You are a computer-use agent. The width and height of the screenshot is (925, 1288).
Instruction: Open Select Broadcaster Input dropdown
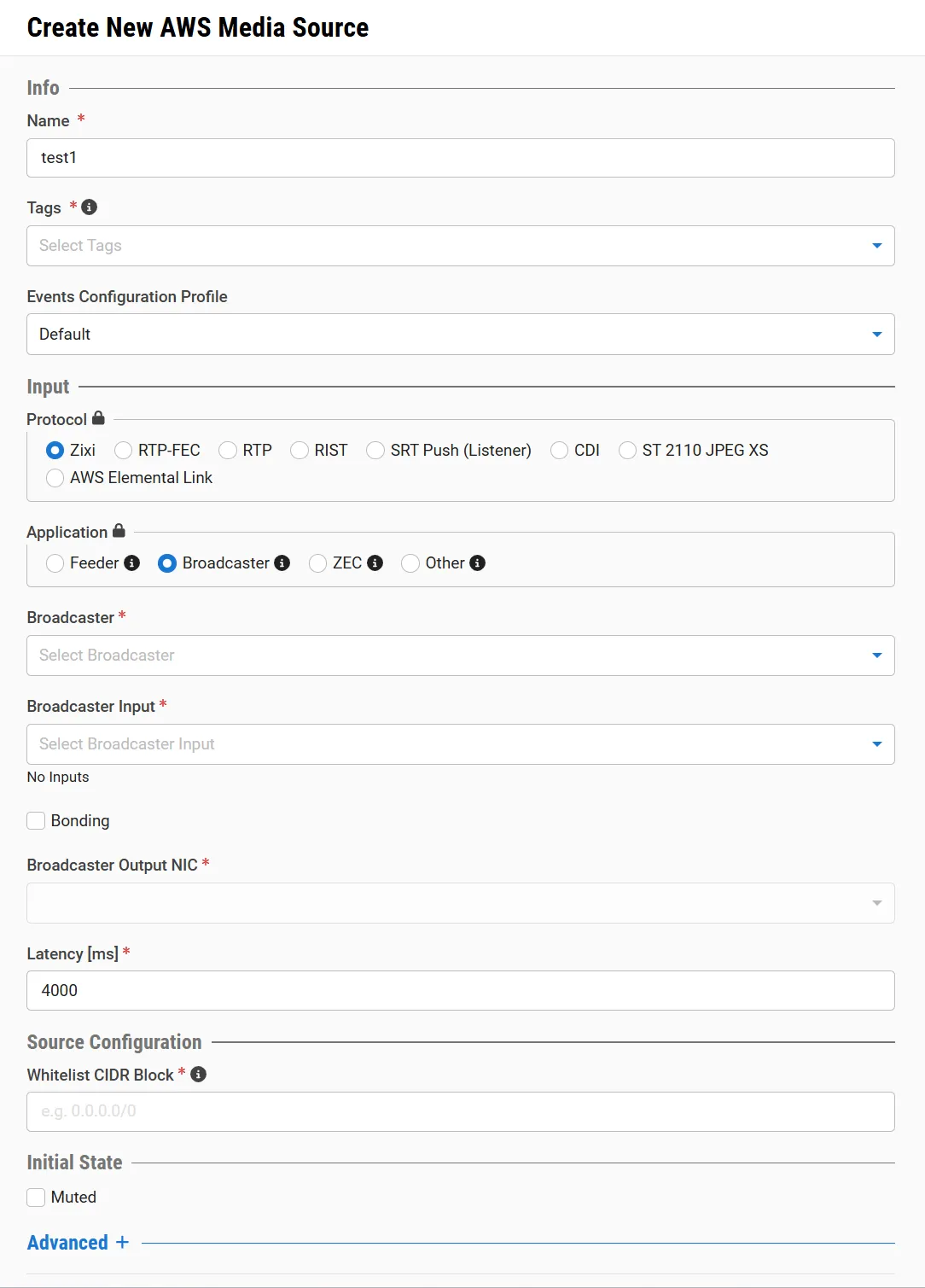point(461,744)
